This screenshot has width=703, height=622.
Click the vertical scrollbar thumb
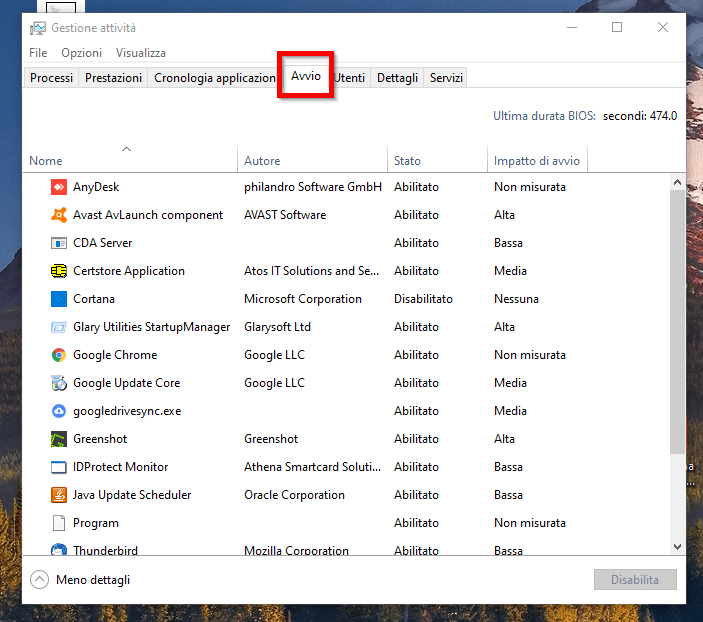click(677, 322)
